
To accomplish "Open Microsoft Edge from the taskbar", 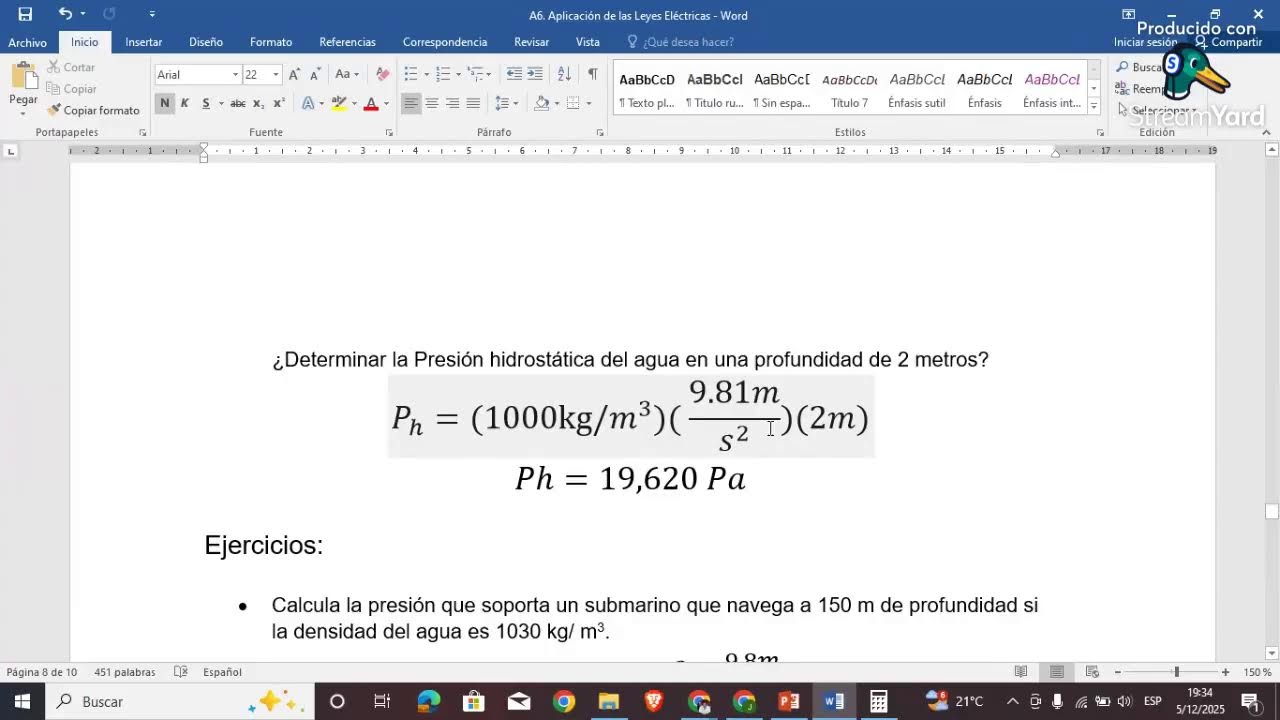I will pyautogui.click(x=428, y=701).
